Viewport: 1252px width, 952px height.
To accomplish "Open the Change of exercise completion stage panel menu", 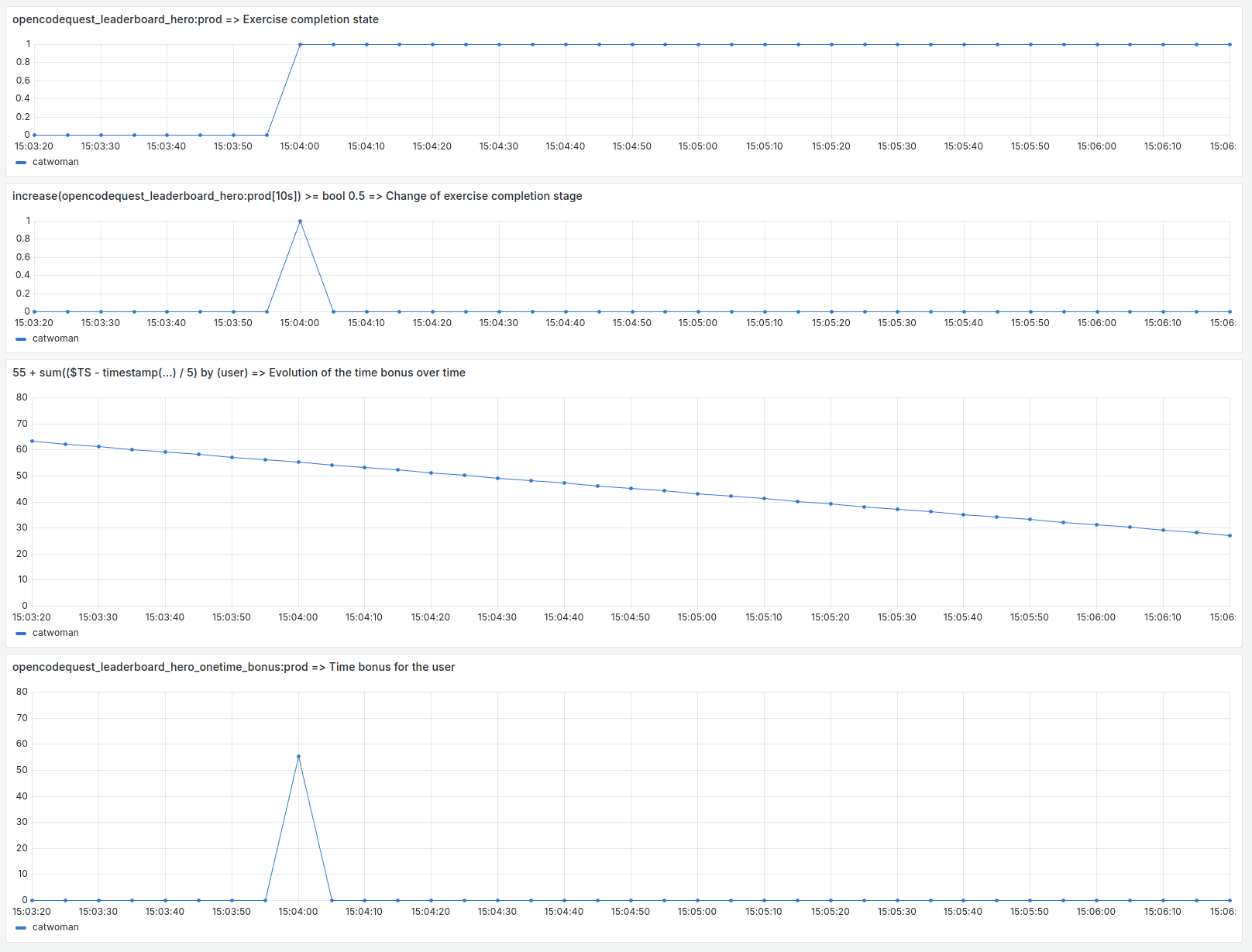I will [297, 196].
